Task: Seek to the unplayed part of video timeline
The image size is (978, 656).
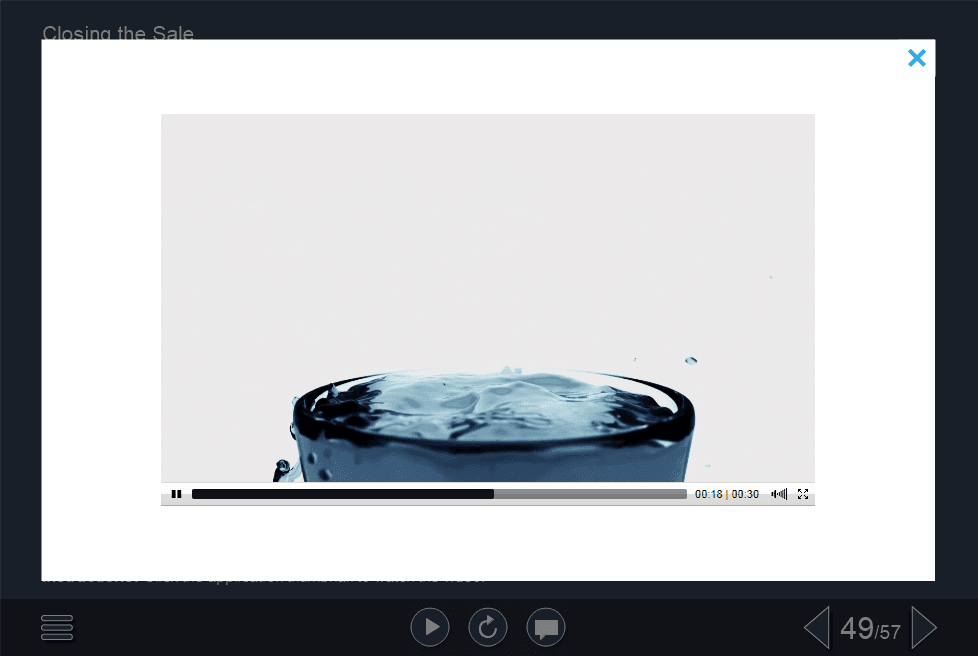Action: pyautogui.click(x=590, y=494)
